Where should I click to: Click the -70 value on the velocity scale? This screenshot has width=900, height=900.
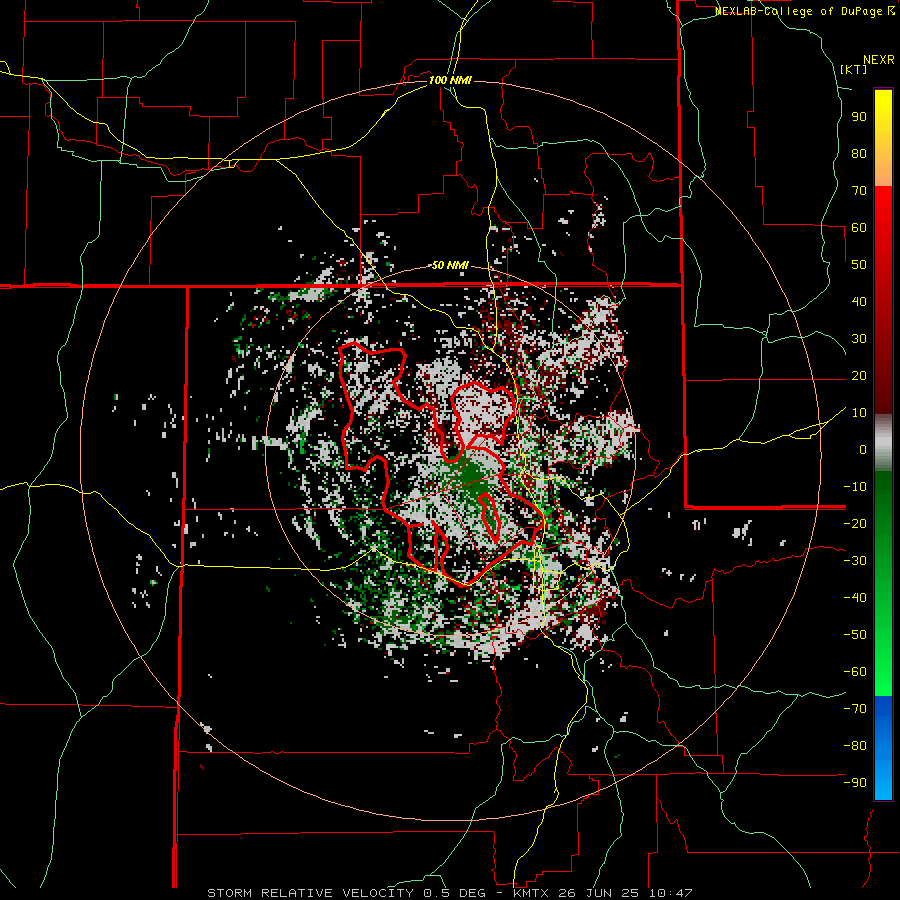tap(855, 709)
